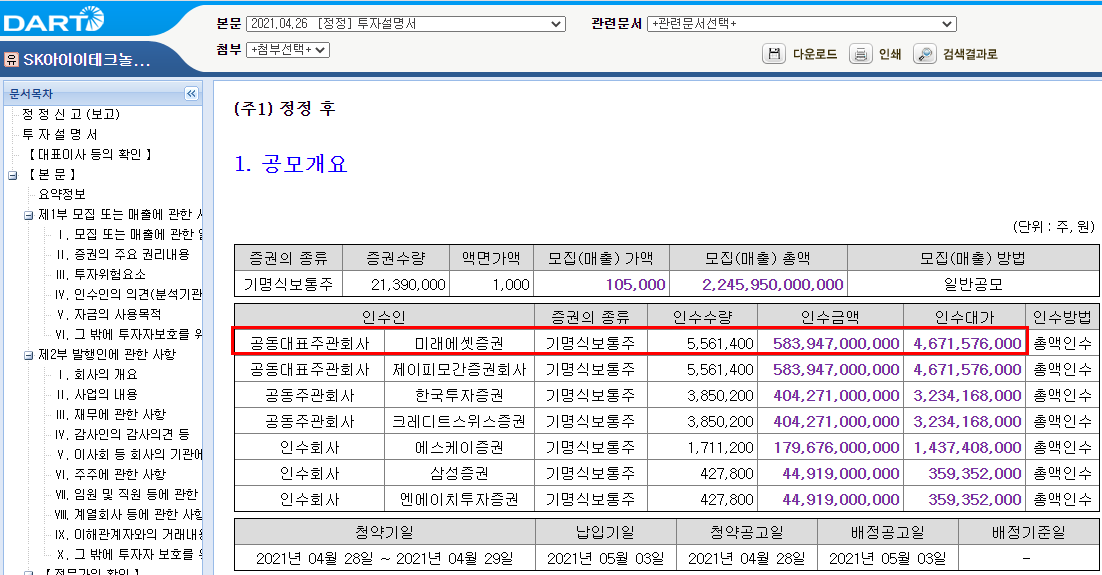Screen dimensions: 1102x575
Task: Click the printer icon
Action: pos(860,53)
